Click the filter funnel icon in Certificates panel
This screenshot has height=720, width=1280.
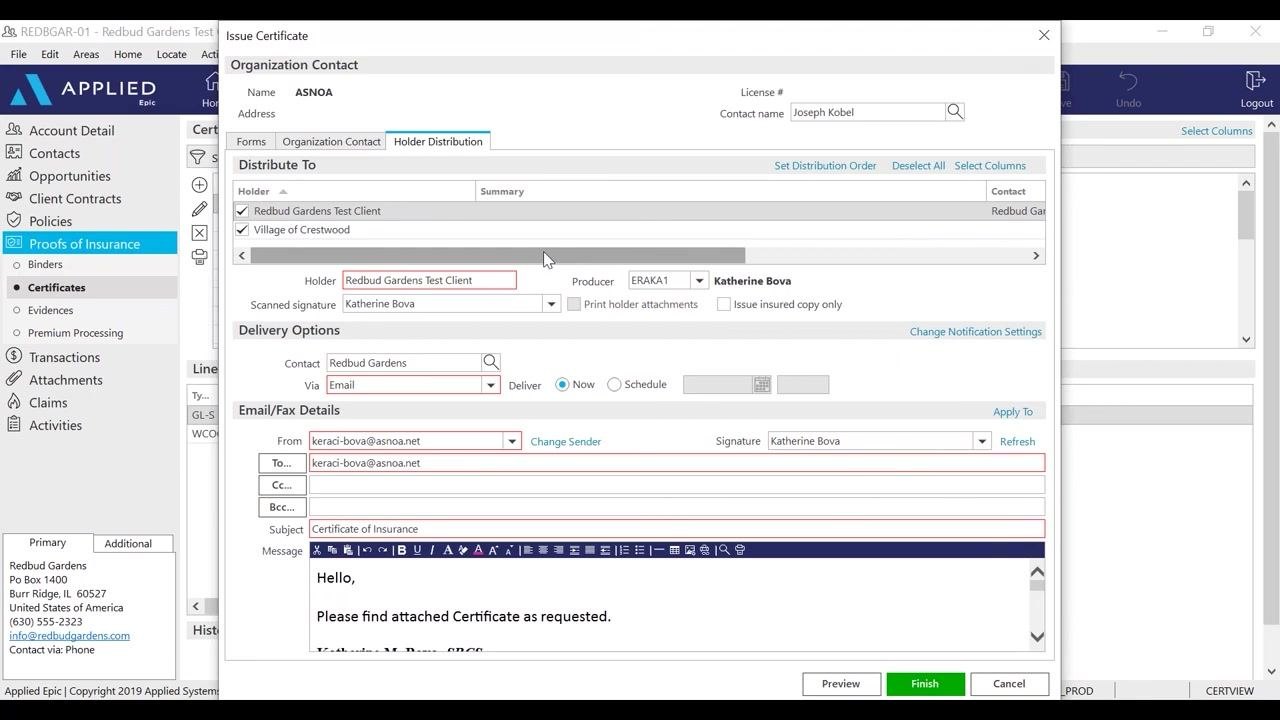tap(198, 158)
